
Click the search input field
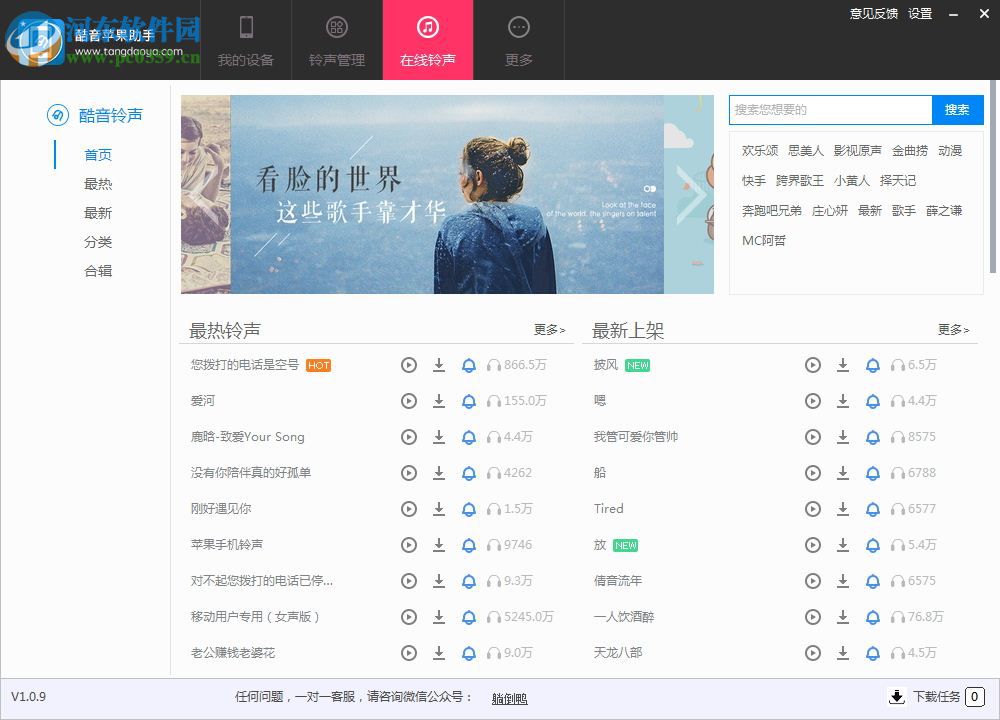(830, 110)
